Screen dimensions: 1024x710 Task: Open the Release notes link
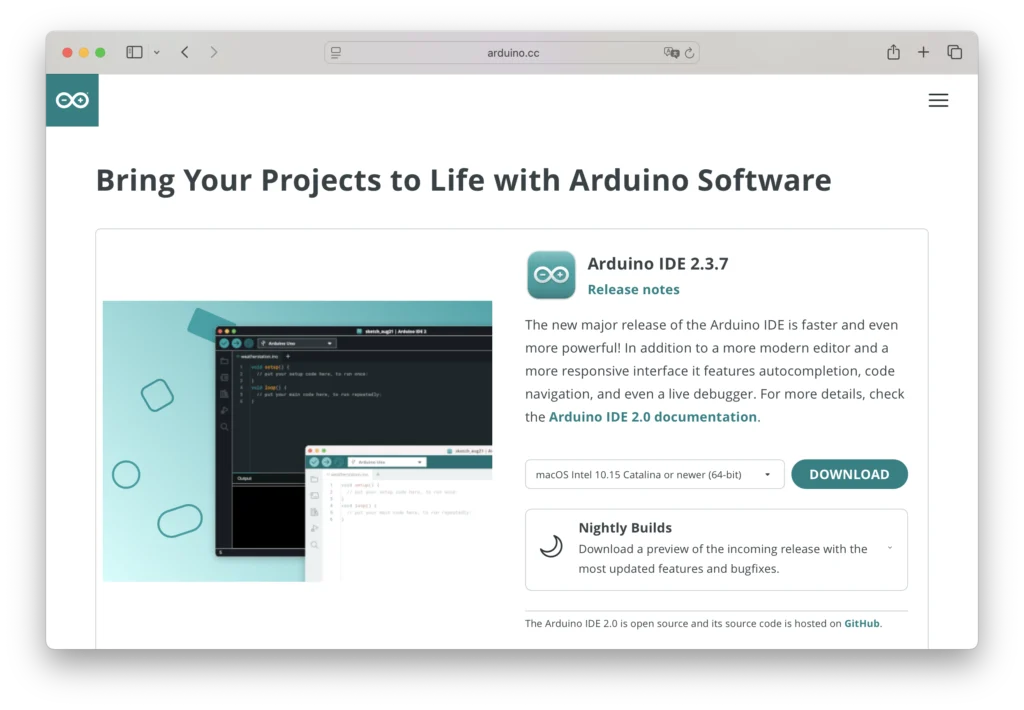633,290
